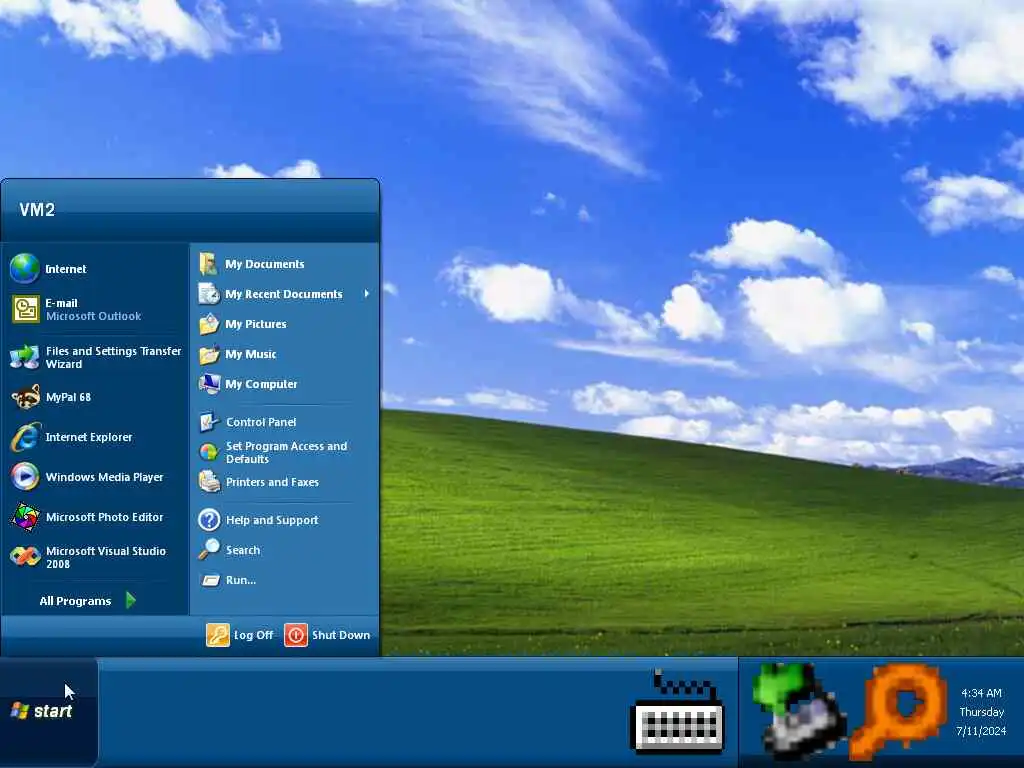
Task: Select the "Help and Support" menu label
Action: tap(272, 520)
